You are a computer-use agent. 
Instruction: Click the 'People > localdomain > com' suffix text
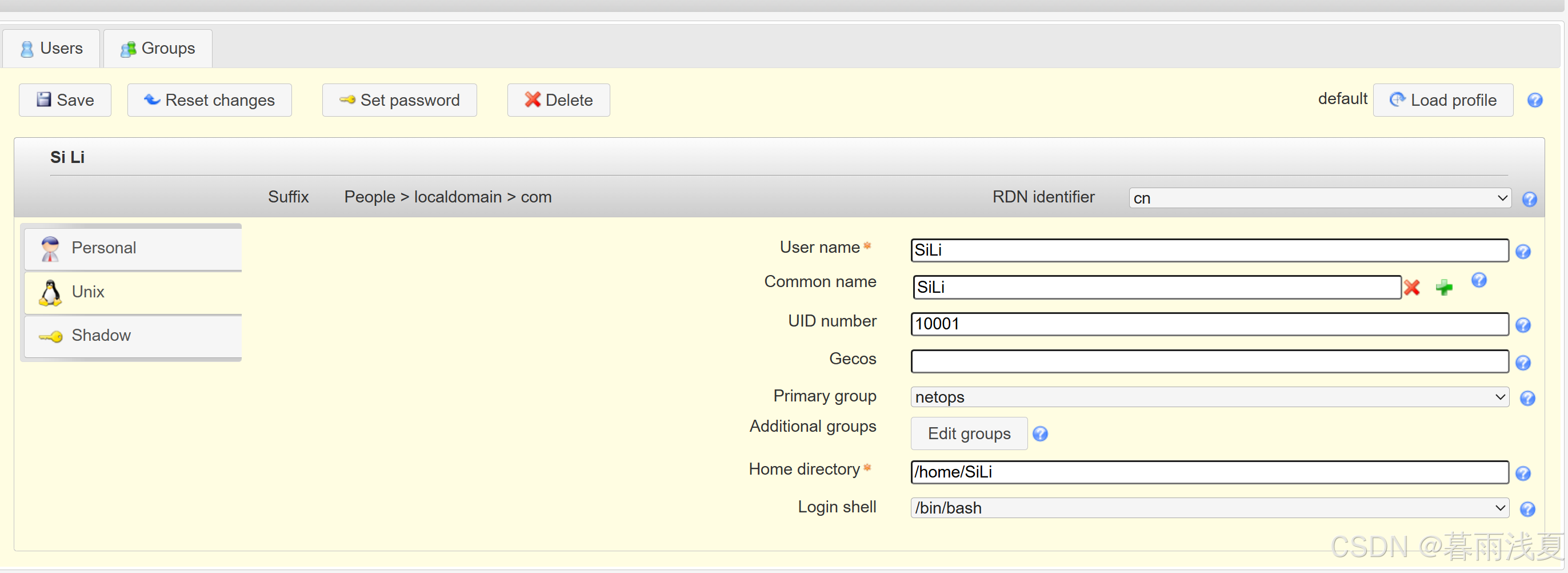click(x=448, y=197)
